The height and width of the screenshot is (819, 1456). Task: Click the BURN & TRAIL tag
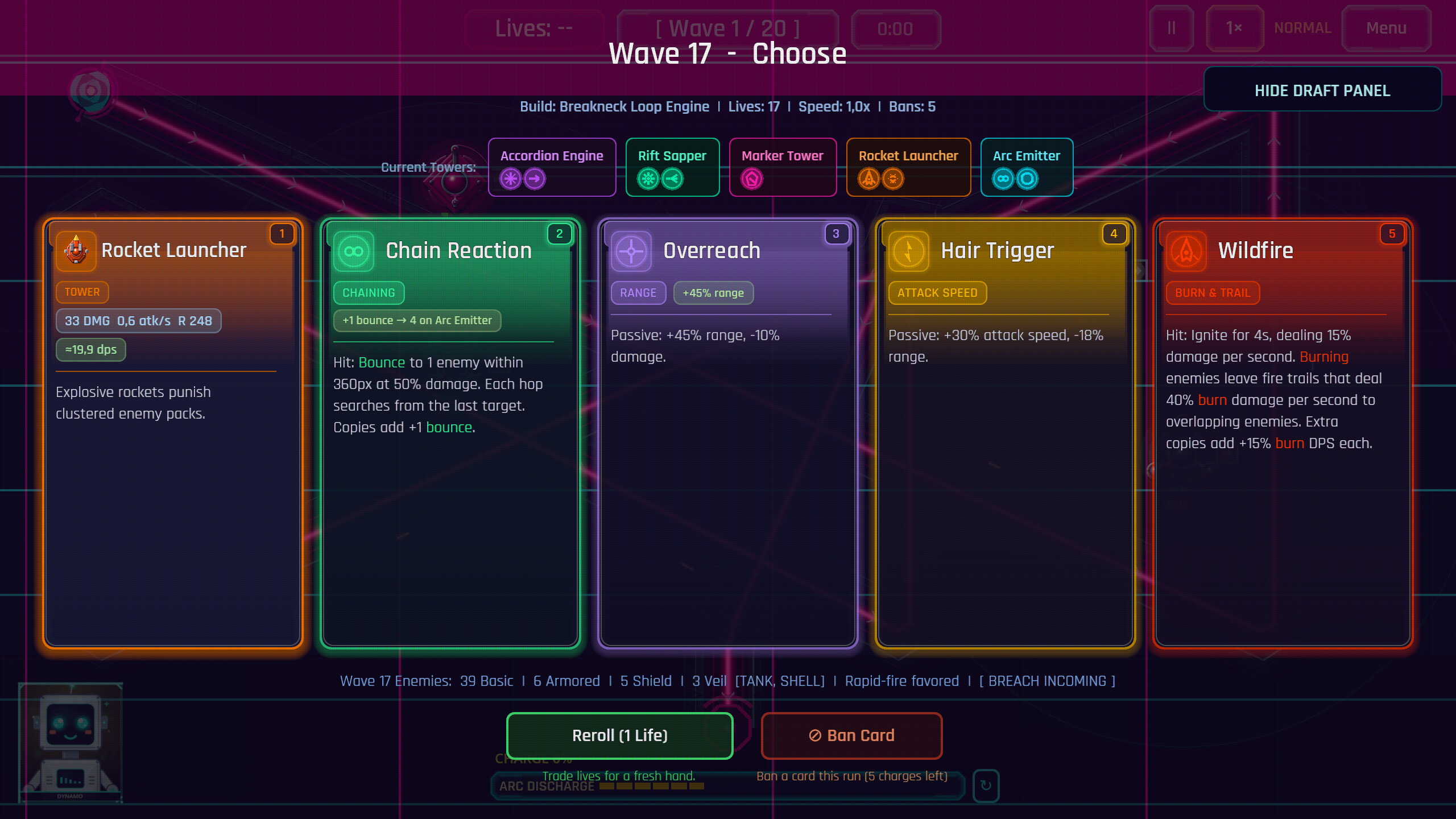coord(1213,293)
